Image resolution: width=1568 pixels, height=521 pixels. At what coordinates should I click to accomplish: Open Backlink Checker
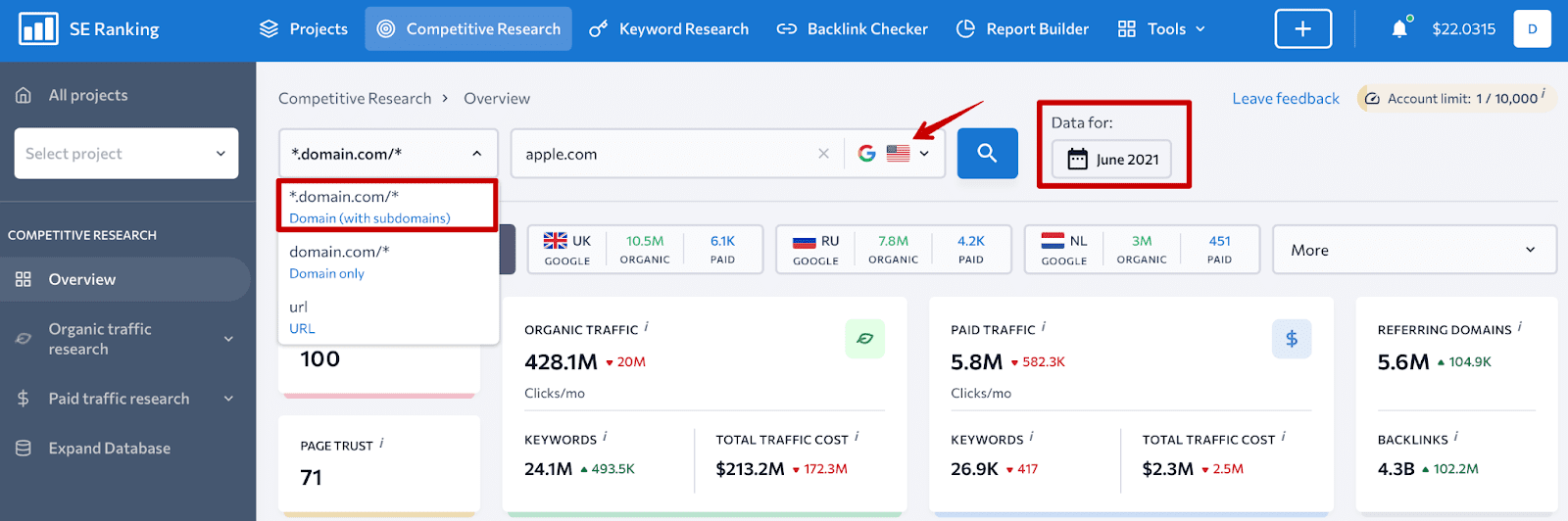tap(852, 29)
